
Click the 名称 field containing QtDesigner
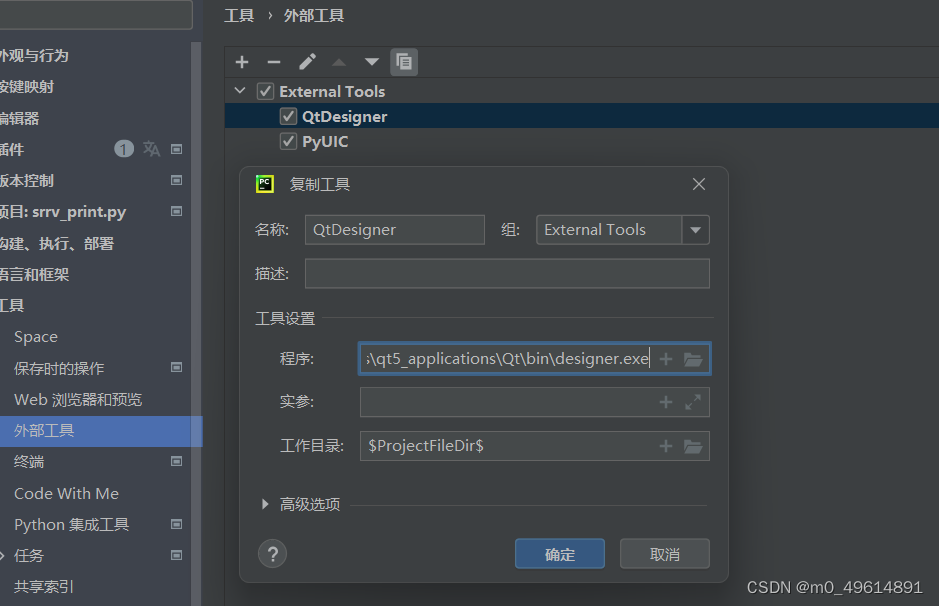pyautogui.click(x=395, y=230)
